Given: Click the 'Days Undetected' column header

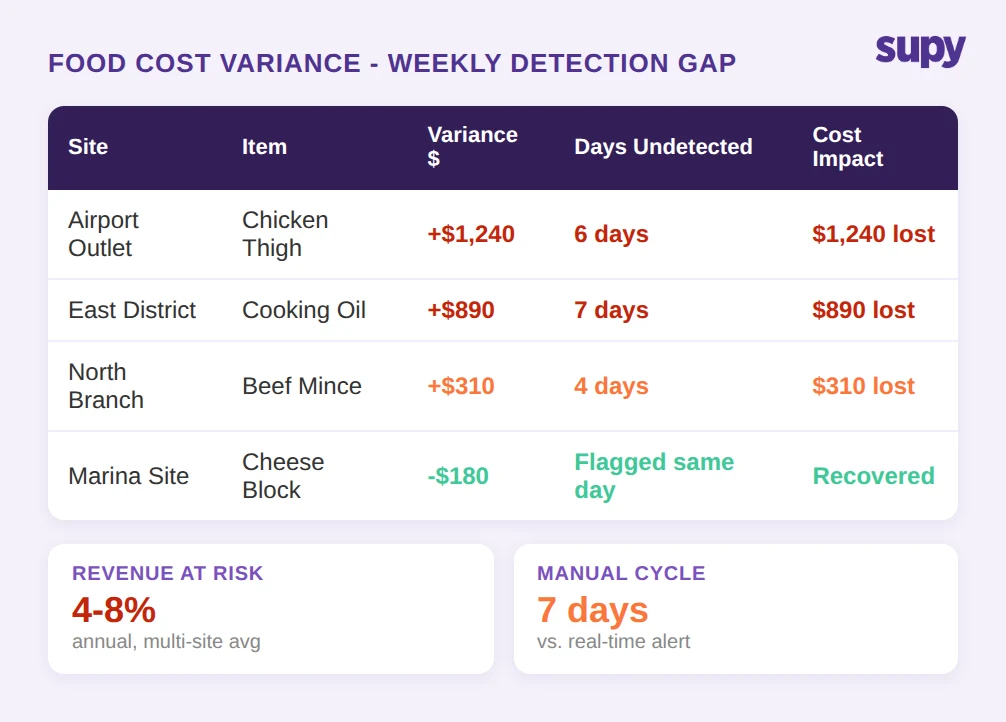Looking at the screenshot, I should pyautogui.click(x=663, y=147).
